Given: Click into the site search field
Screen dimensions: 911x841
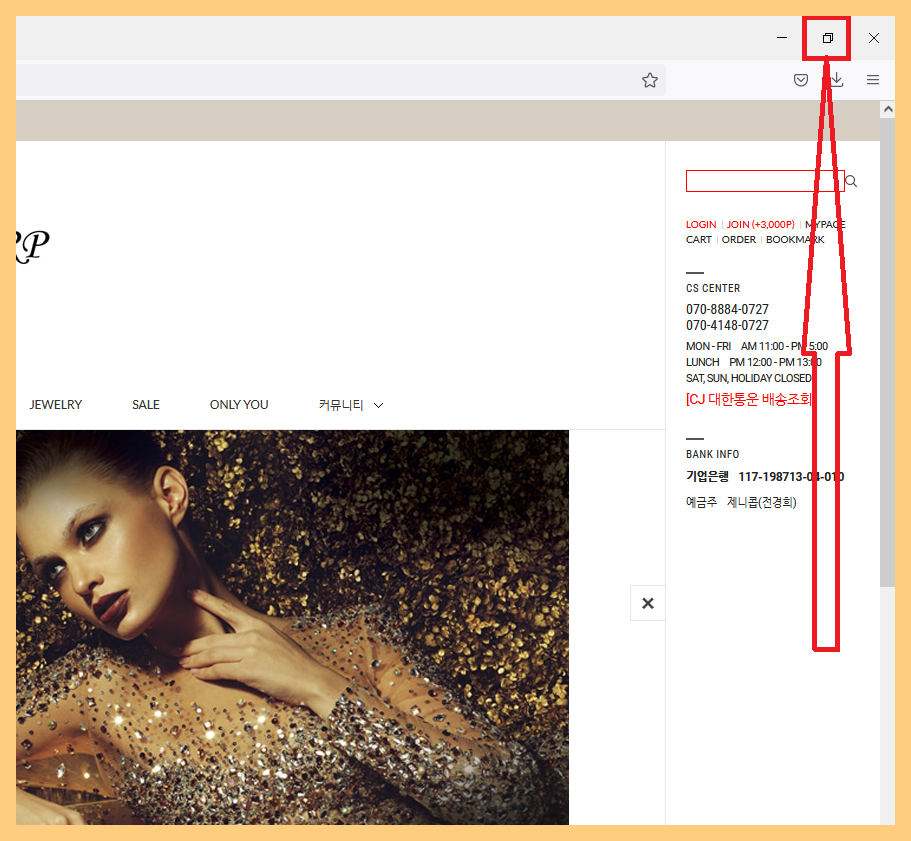Looking at the screenshot, I should (765, 181).
